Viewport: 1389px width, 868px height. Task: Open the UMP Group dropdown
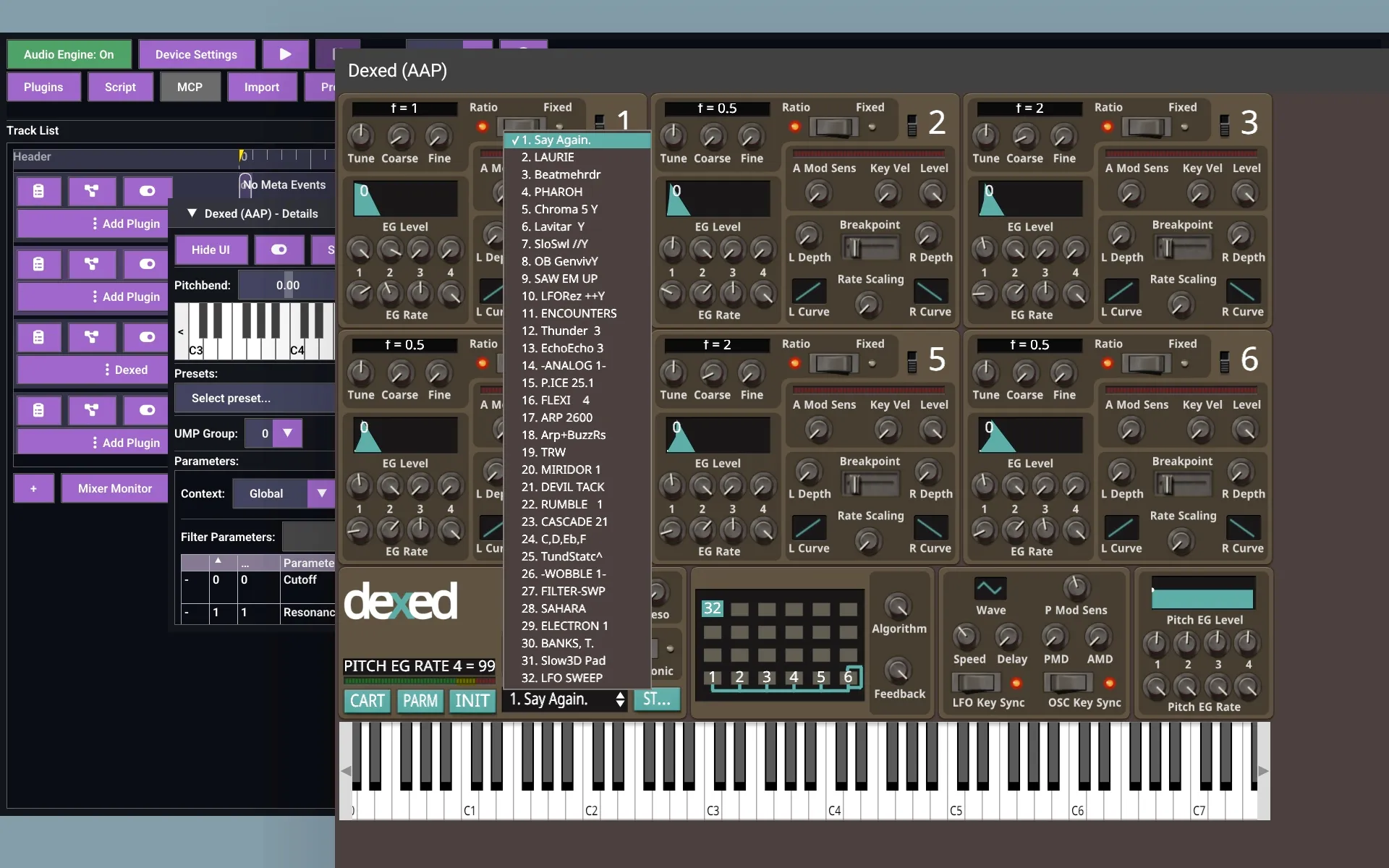pos(287,433)
